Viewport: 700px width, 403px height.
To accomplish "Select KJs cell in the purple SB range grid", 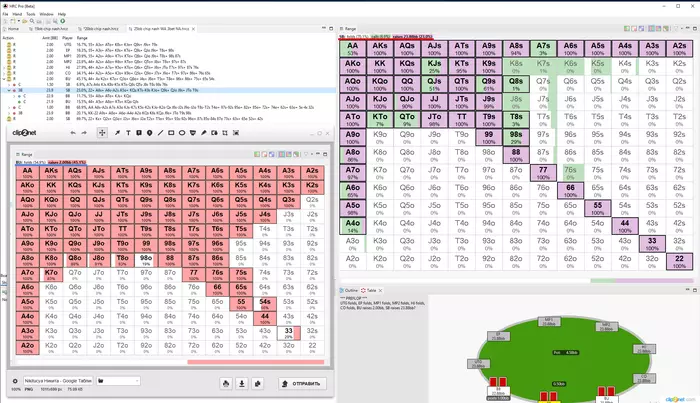I will (434, 66).
